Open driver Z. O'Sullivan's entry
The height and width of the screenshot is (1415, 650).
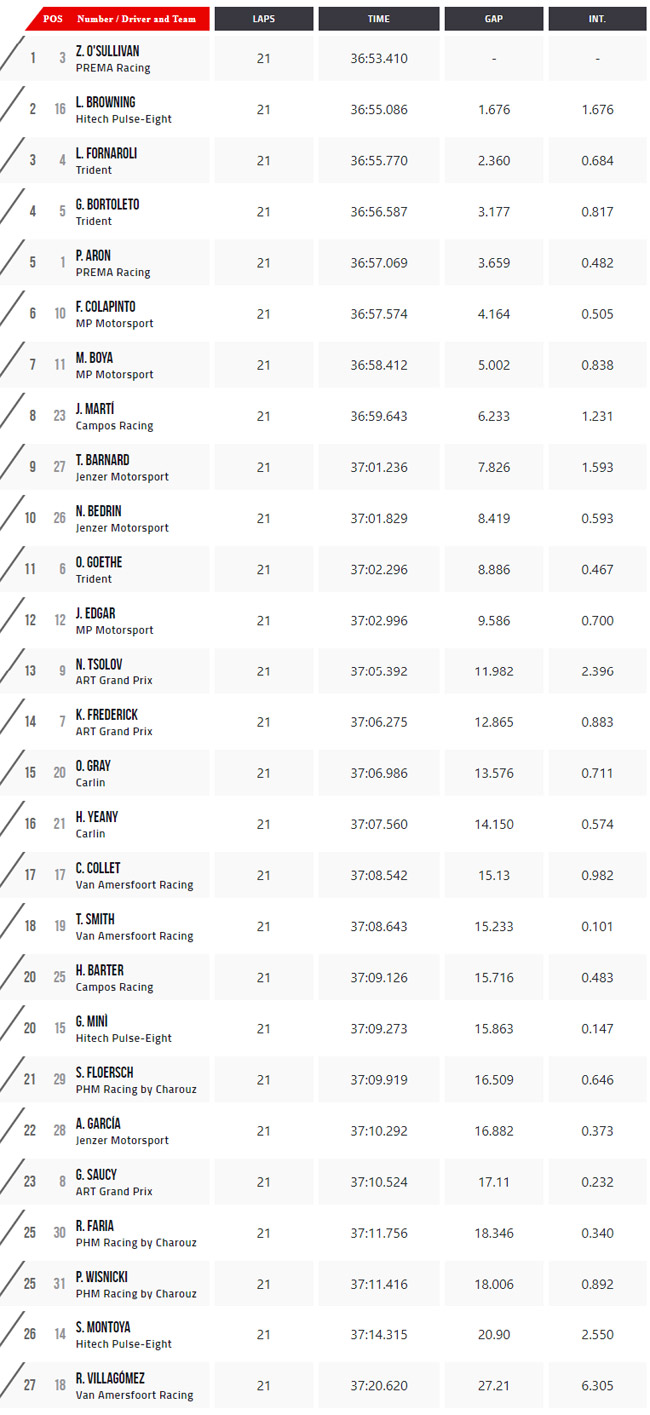(x=107, y=51)
